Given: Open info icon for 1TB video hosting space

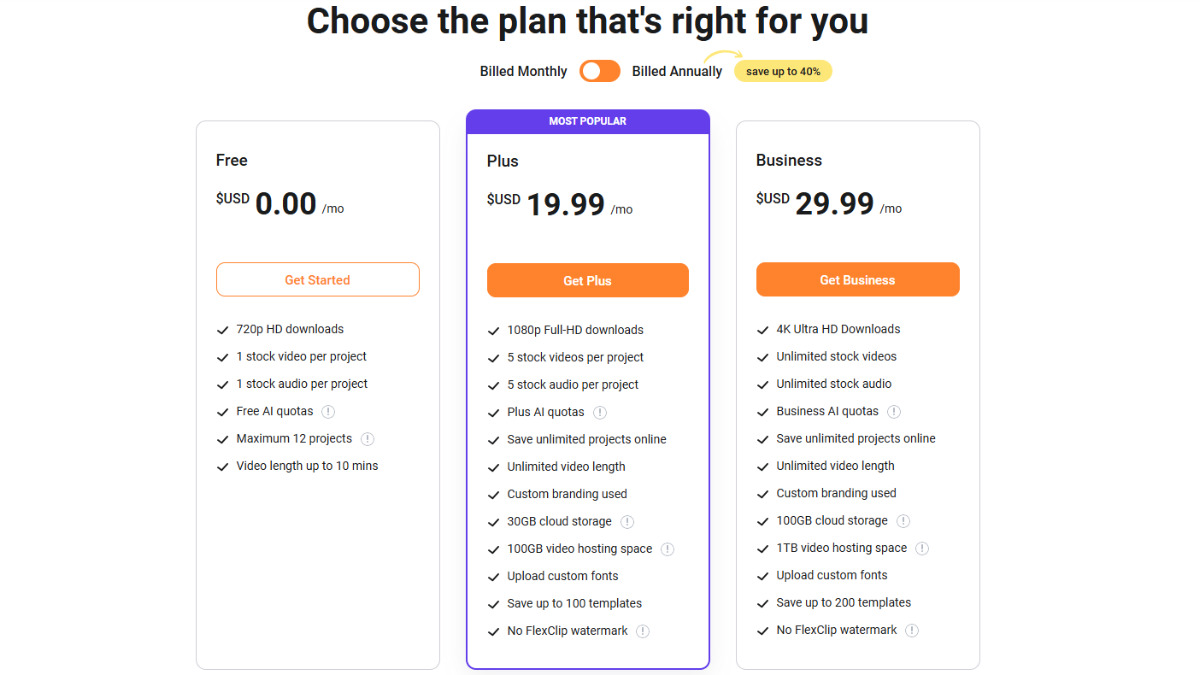Looking at the screenshot, I should [922, 548].
